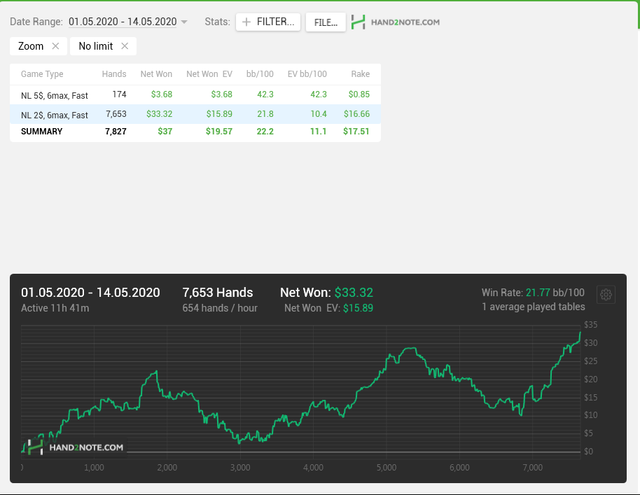Open the Date Range dropdown arrow
640x495 pixels.
[184, 22]
